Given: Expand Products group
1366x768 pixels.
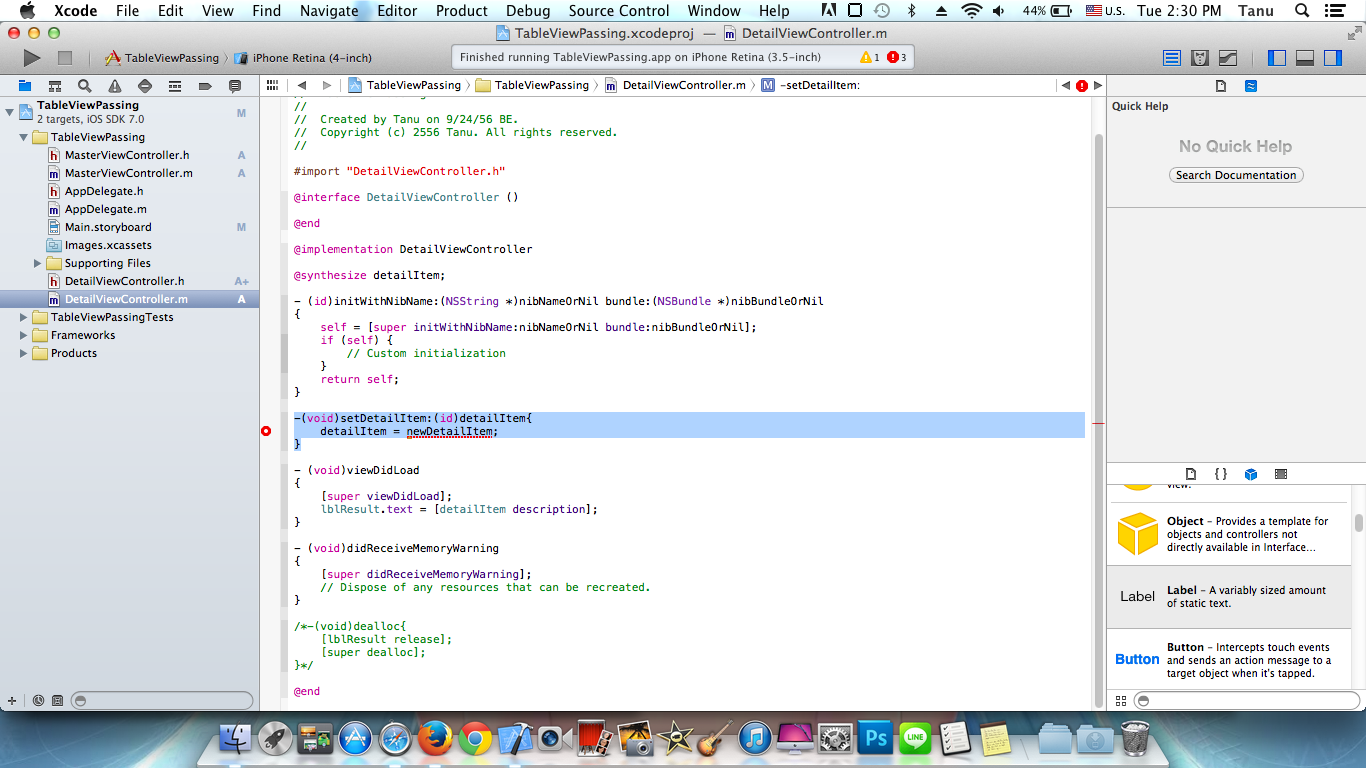Looking at the screenshot, I should point(24,353).
